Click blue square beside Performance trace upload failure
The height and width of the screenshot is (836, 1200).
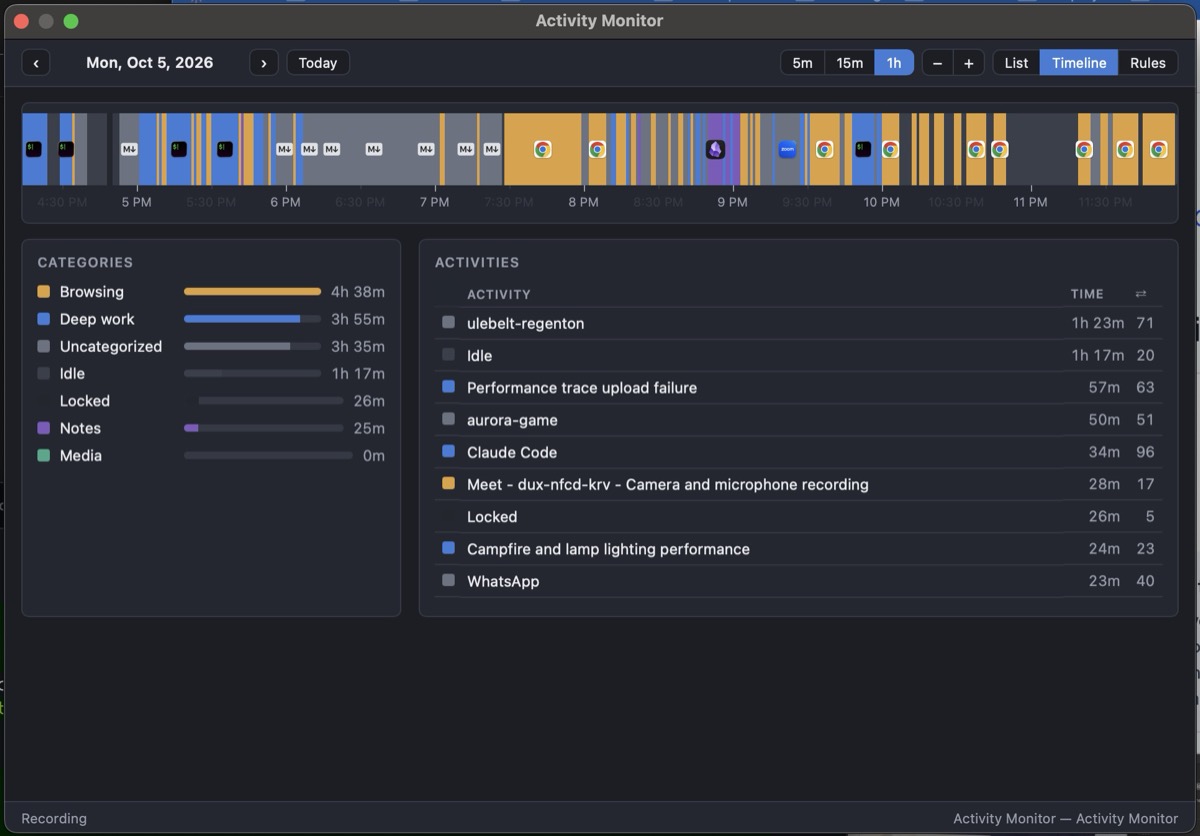click(x=448, y=387)
